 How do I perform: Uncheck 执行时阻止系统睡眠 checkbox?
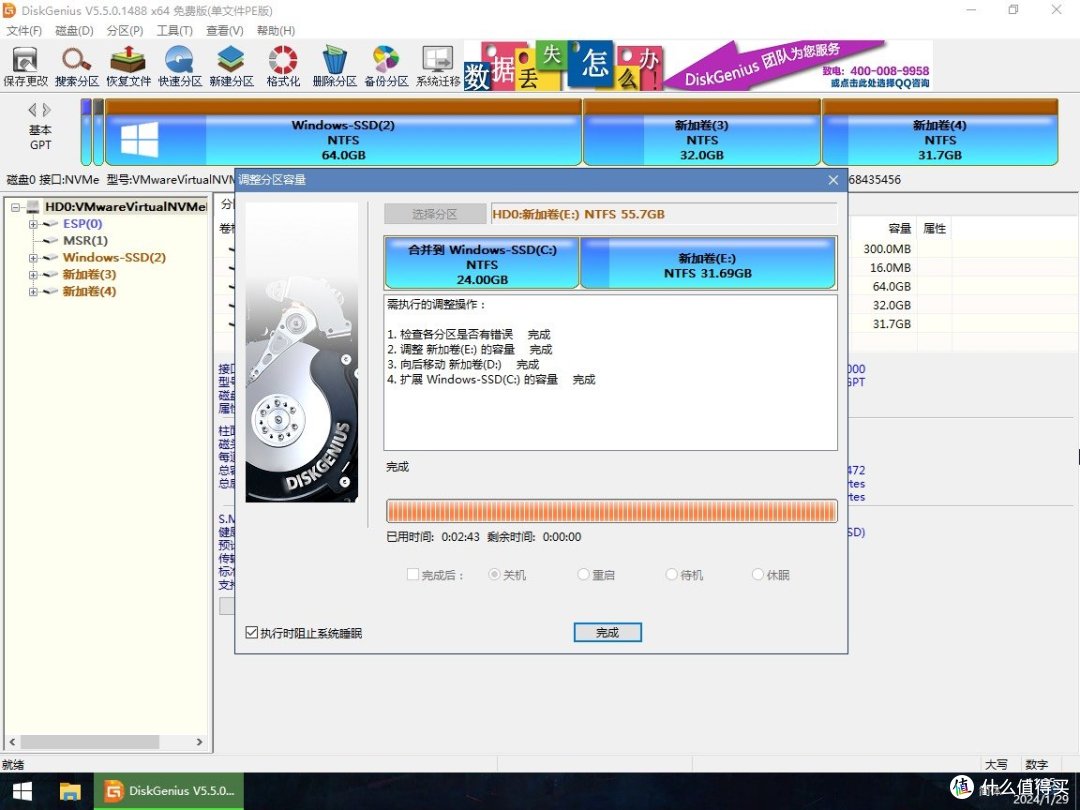coord(252,632)
